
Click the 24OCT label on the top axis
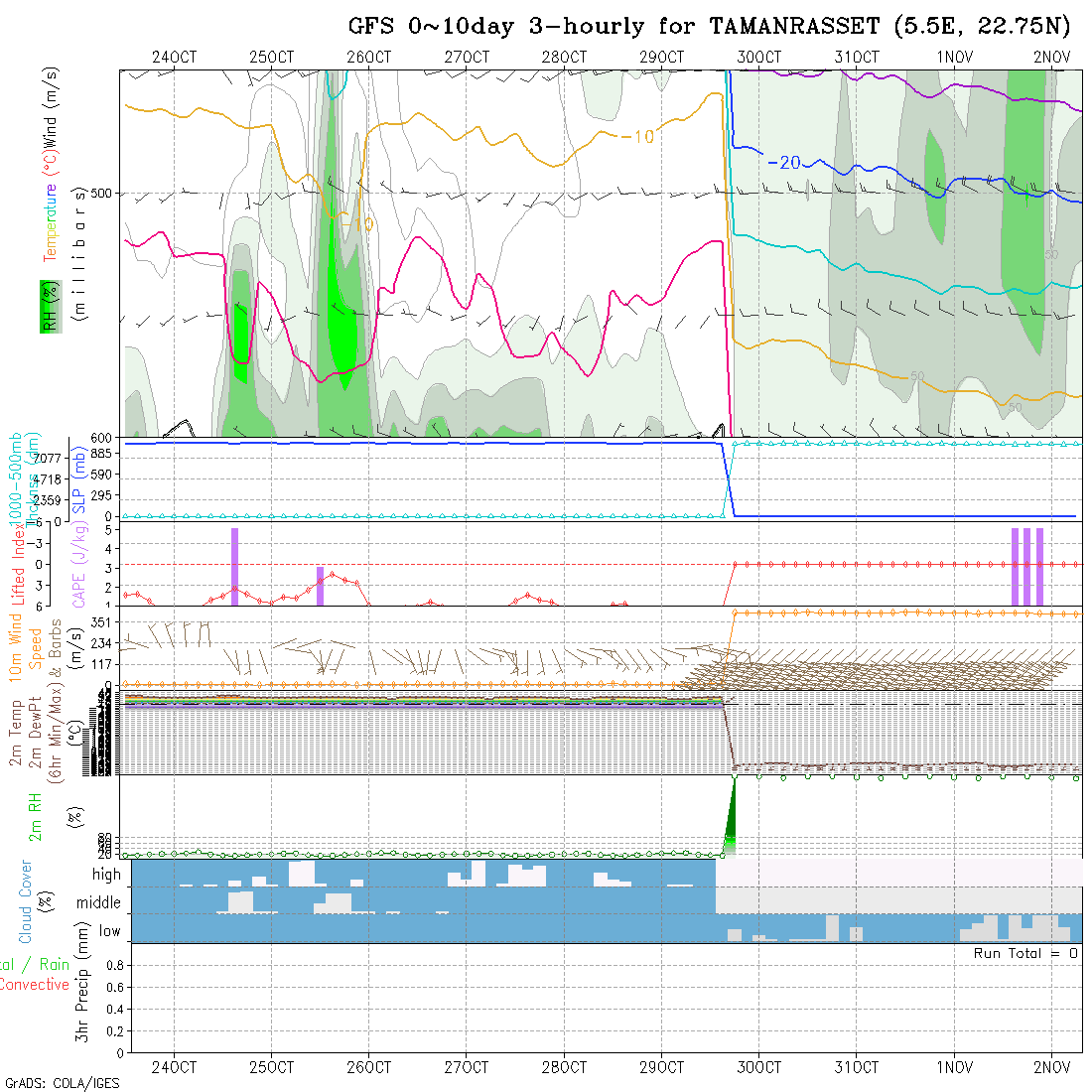pos(174,57)
